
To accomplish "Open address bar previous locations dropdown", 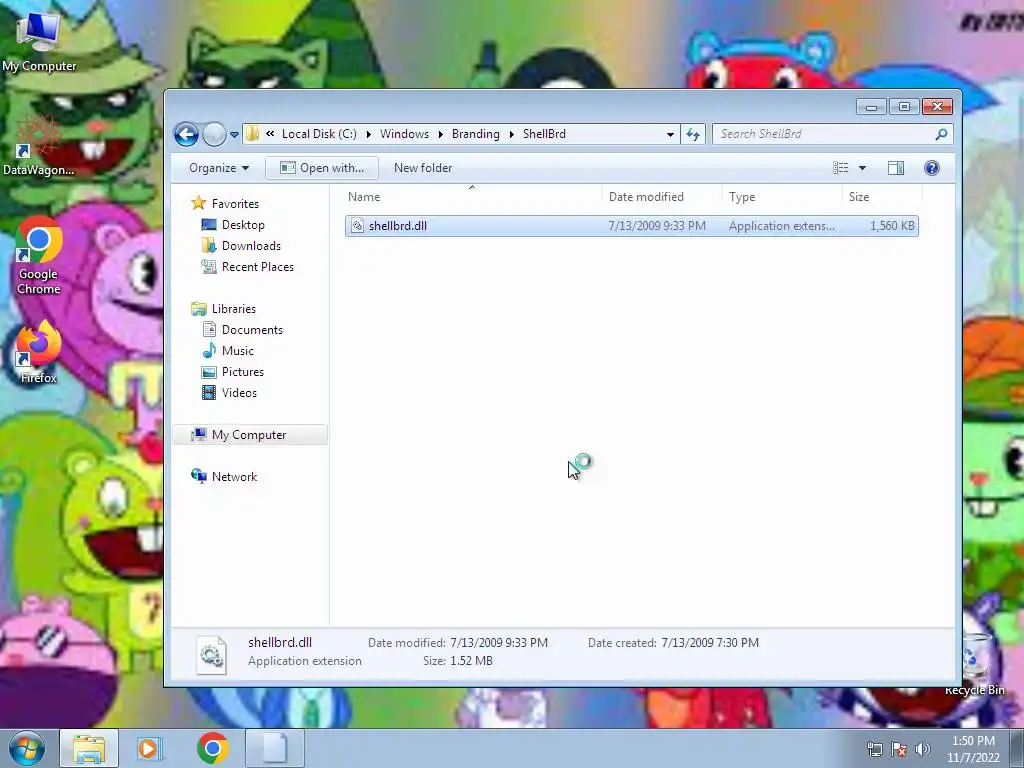I will (670, 135).
